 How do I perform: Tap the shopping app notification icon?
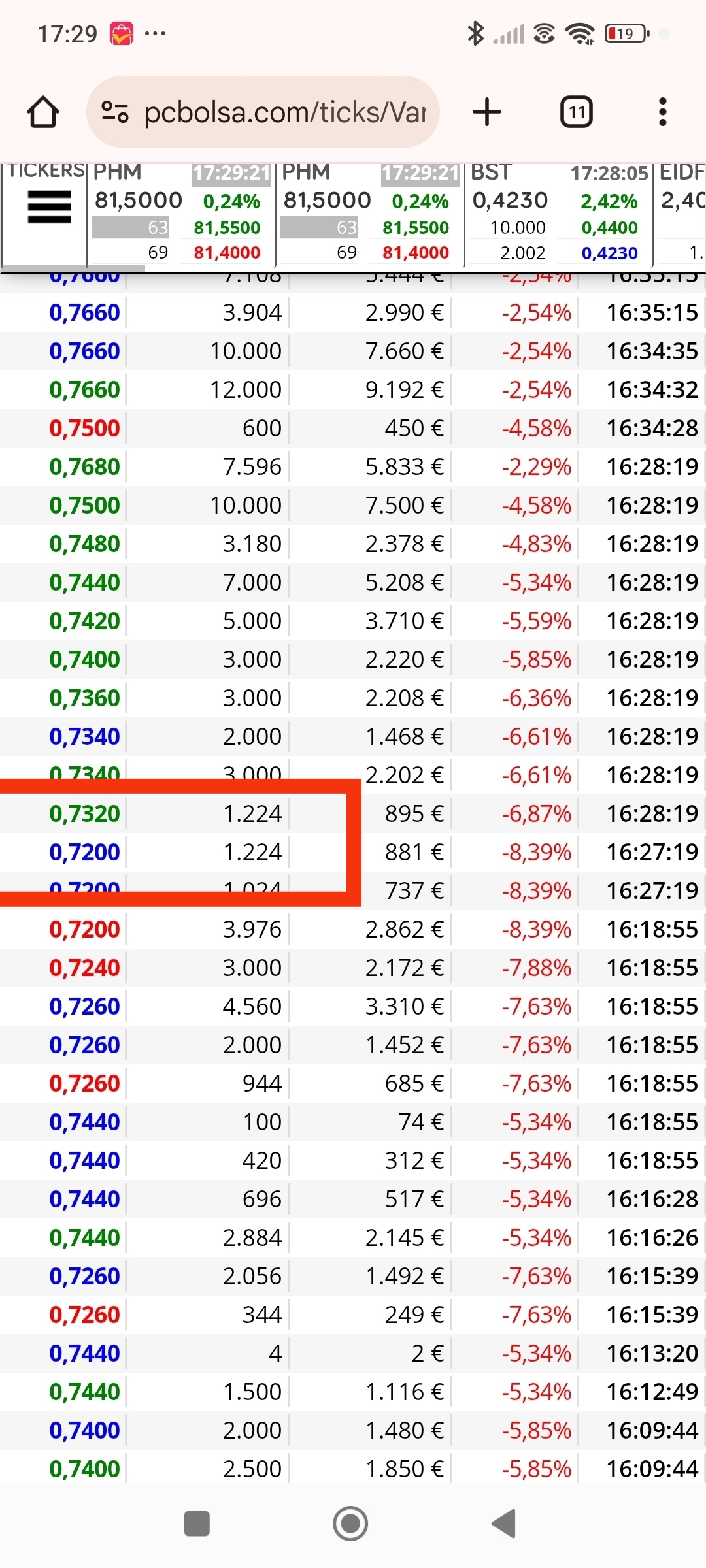pyautogui.click(x=122, y=33)
